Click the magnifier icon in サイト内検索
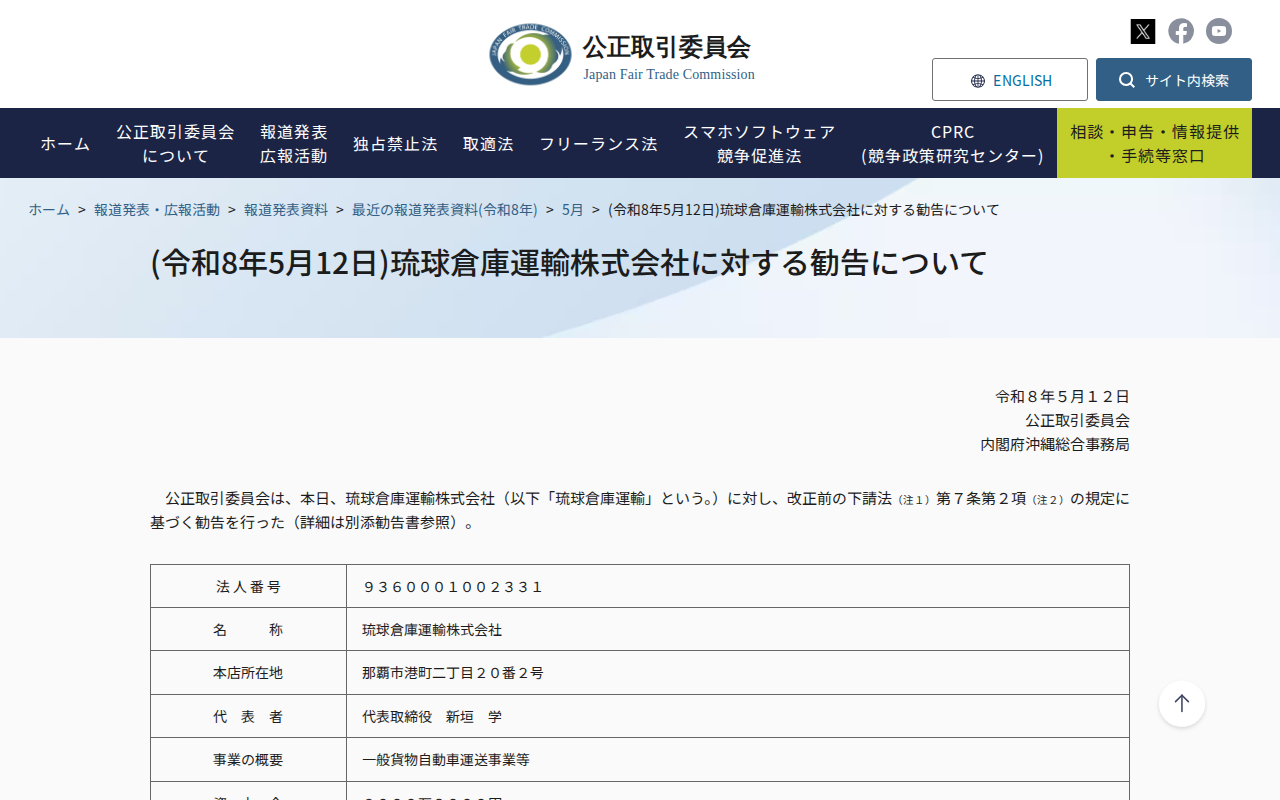Image resolution: width=1280 pixels, height=800 pixels. point(1127,80)
